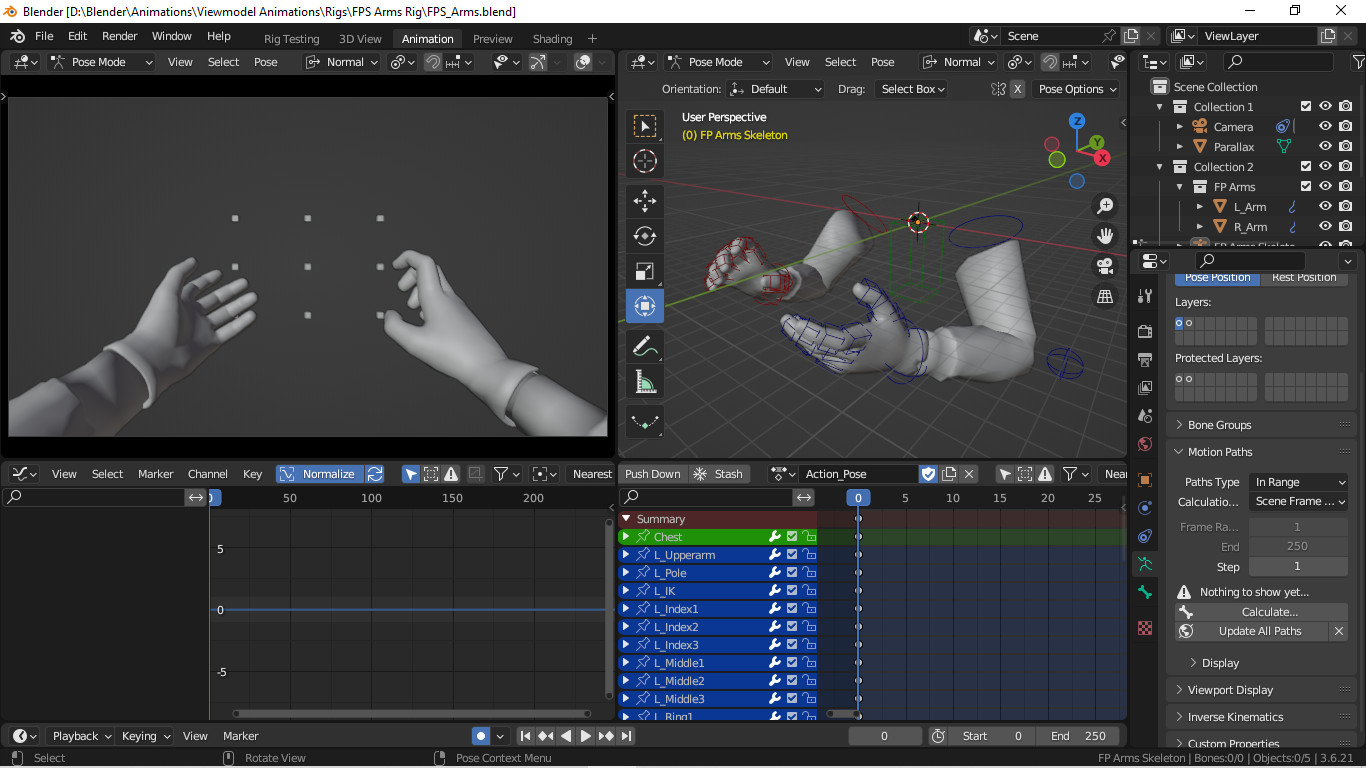Select the Select Box tool in 3D viewport

(645, 125)
